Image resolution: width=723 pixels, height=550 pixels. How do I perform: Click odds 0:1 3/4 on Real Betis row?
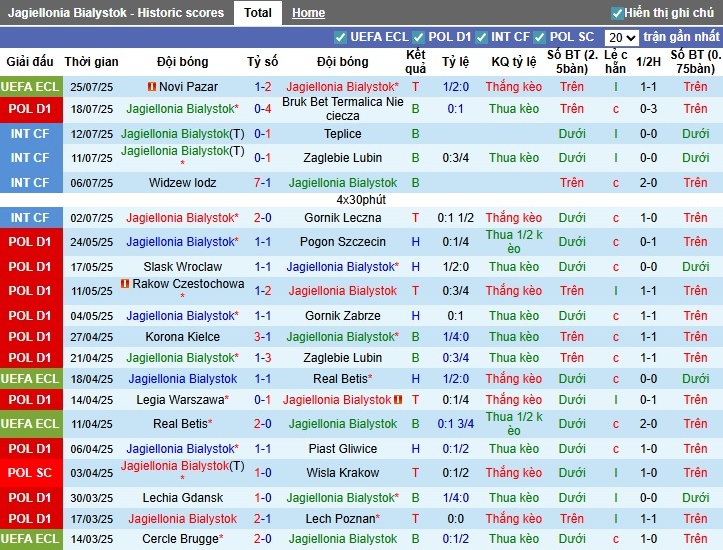(456, 424)
